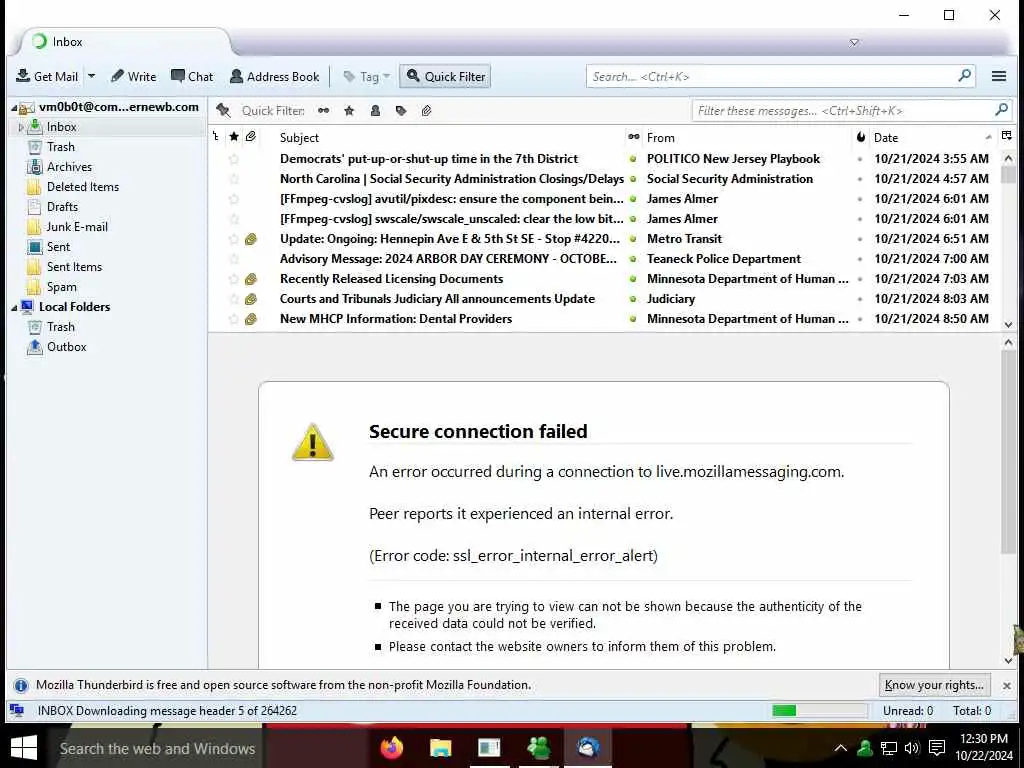Click the Thunderbird taskbar icon
This screenshot has width=1024, height=768.
pos(588,748)
